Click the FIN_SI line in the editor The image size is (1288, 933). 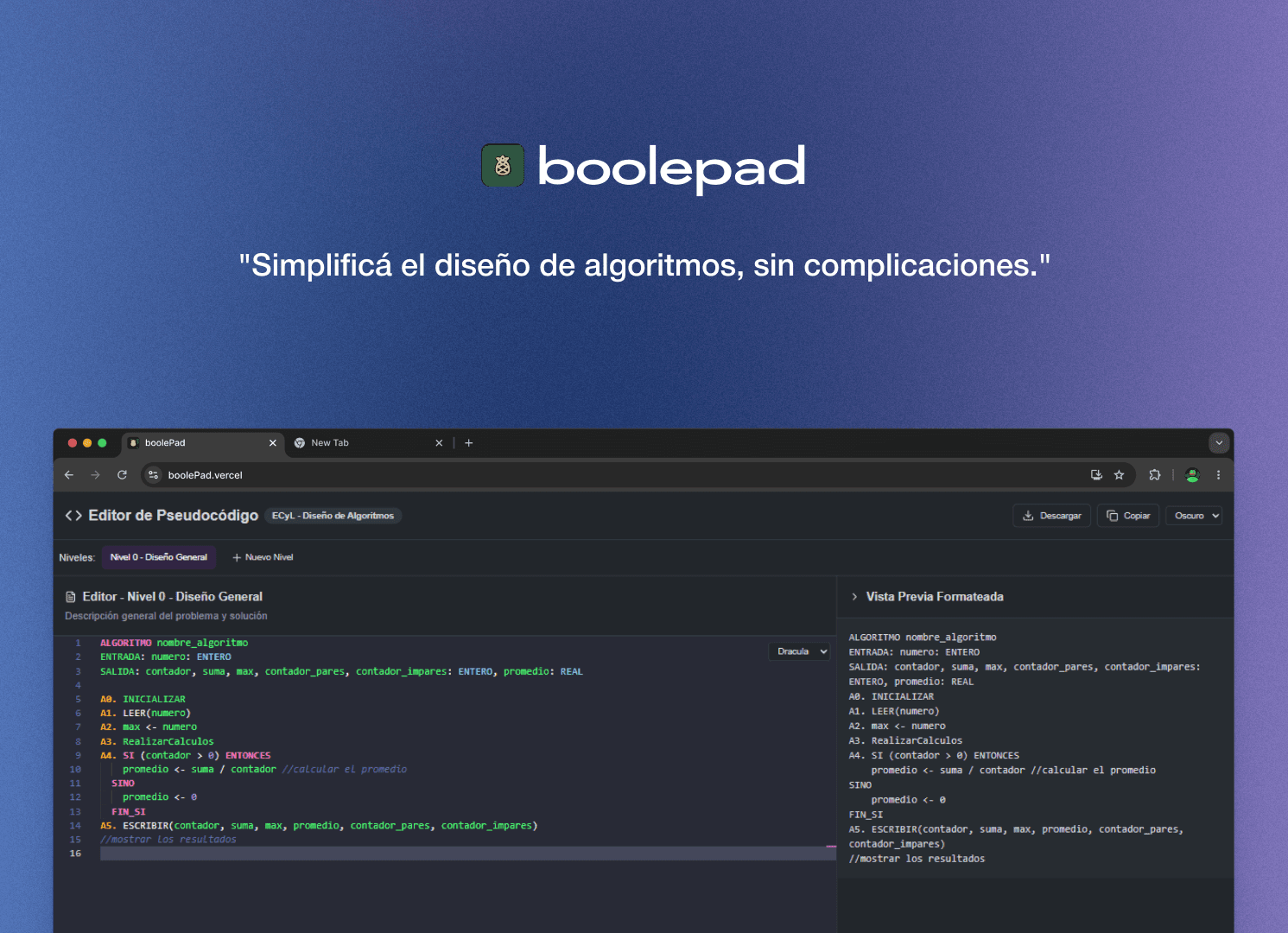(128, 811)
